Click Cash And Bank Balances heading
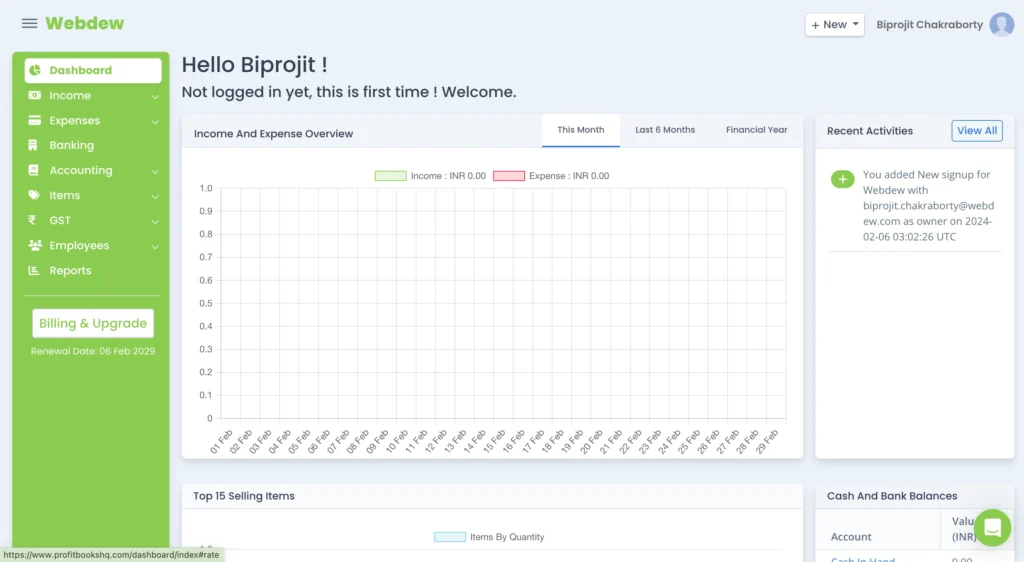 coord(891,496)
